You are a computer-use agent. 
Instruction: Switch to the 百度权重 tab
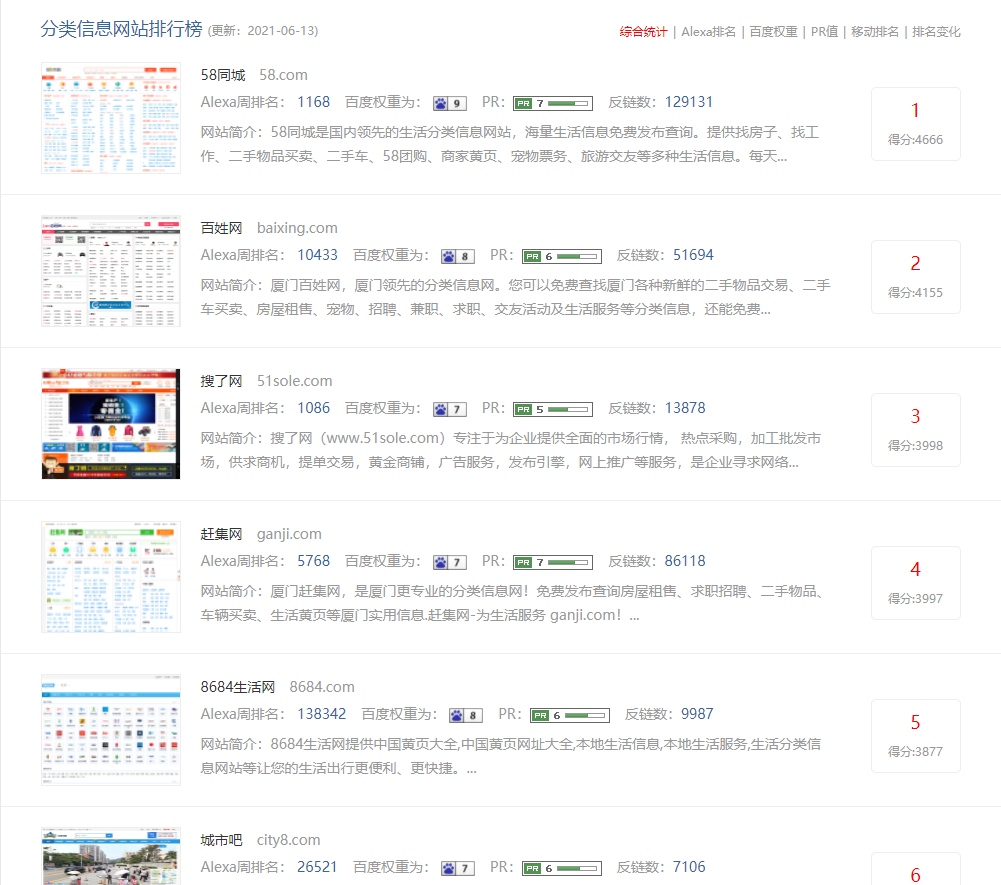773,32
